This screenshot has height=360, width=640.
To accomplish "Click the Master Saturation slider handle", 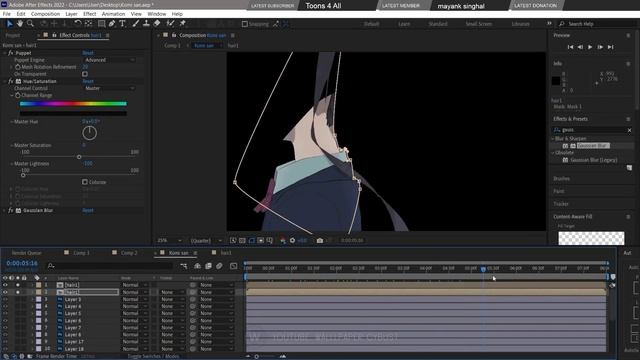I will coord(79,157).
